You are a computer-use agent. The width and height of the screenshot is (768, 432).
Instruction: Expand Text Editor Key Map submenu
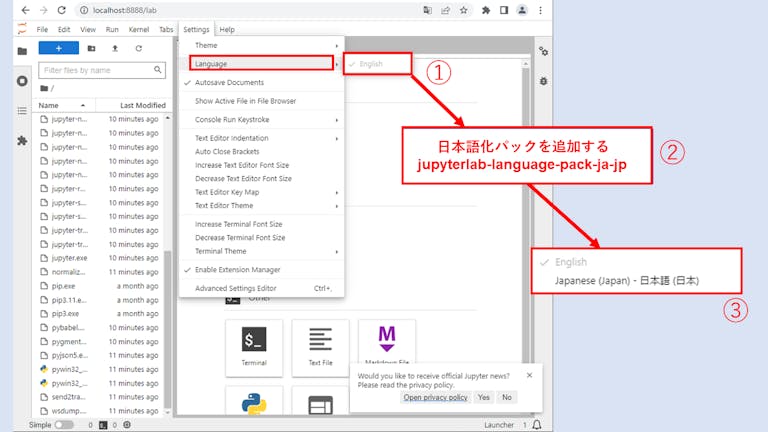pyautogui.click(x=262, y=192)
